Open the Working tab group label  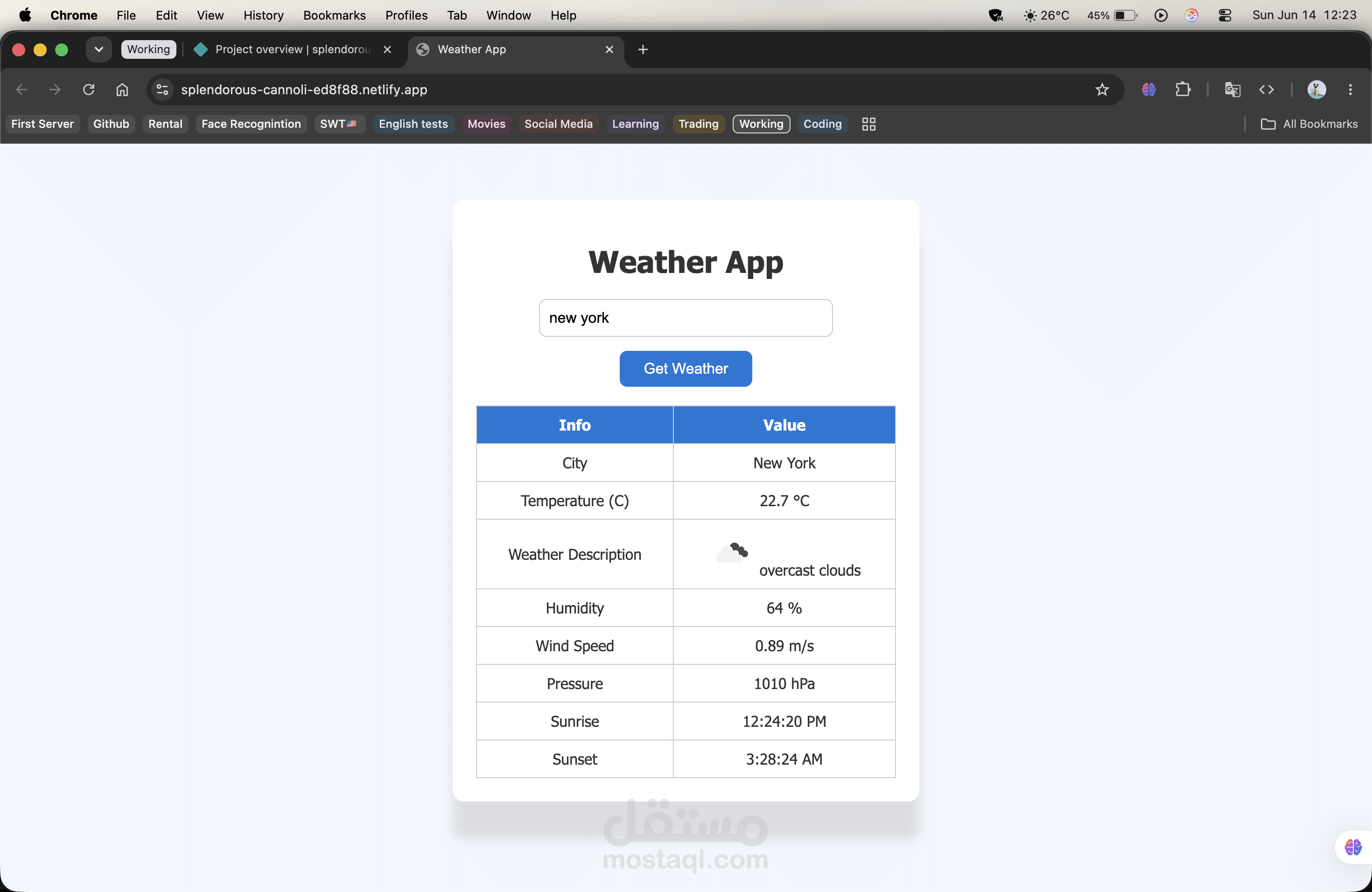point(149,49)
